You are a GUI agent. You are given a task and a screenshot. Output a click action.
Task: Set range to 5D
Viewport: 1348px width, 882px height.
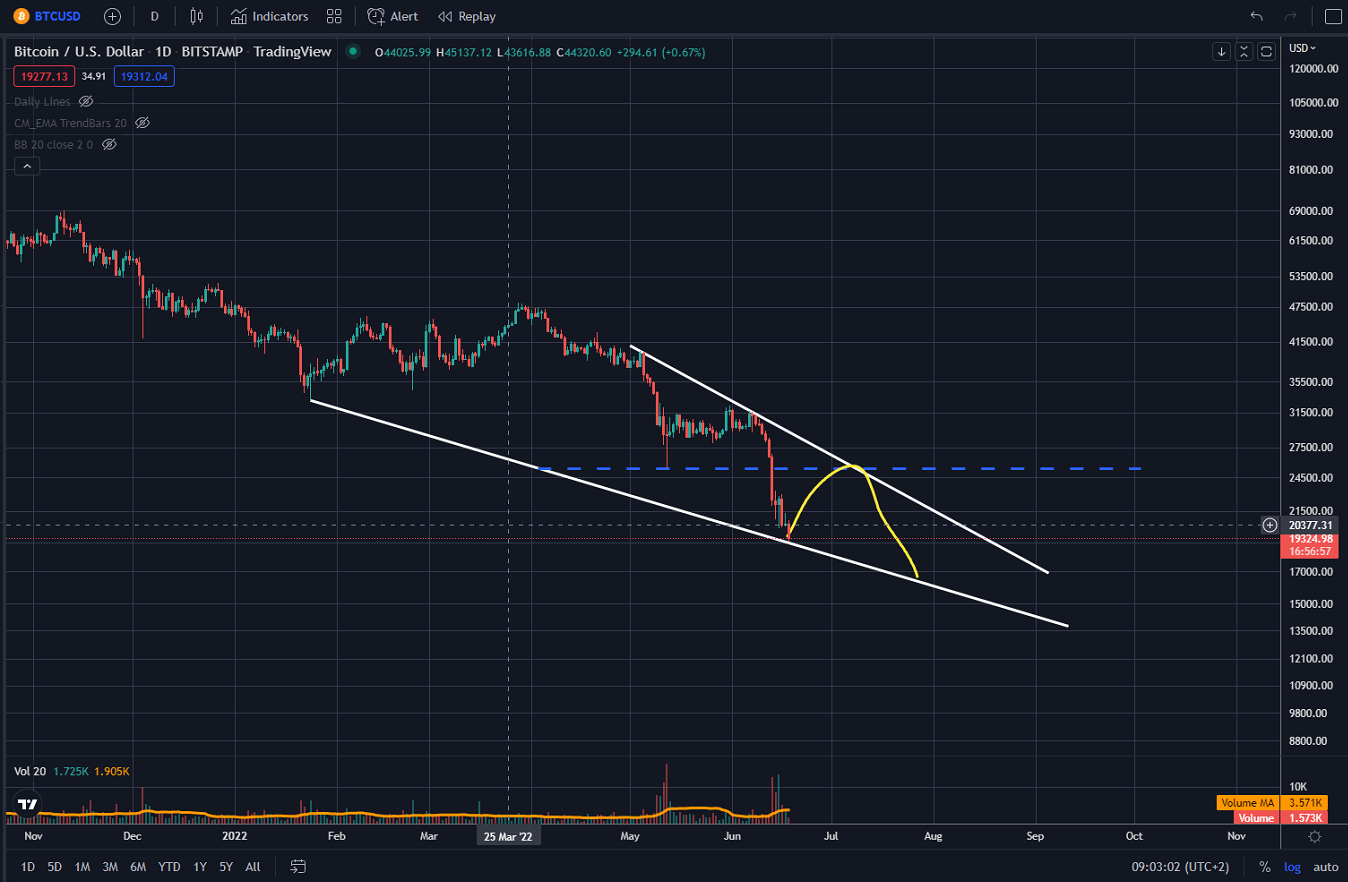(x=54, y=867)
